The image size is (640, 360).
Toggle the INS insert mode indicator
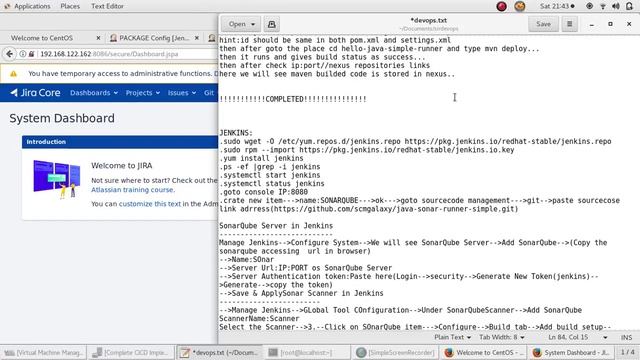[x=626, y=337]
